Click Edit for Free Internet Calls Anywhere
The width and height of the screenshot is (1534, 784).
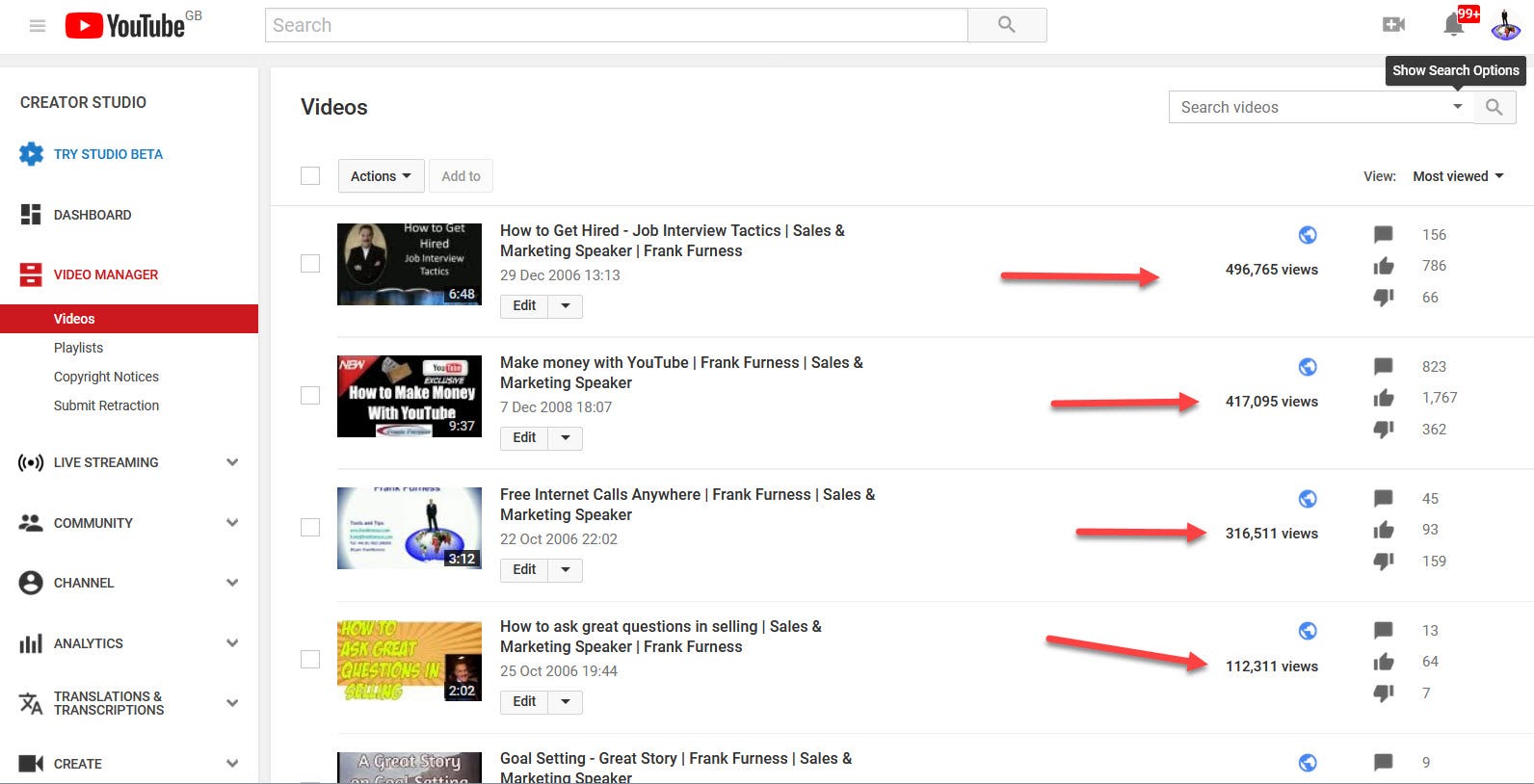(x=524, y=570)
